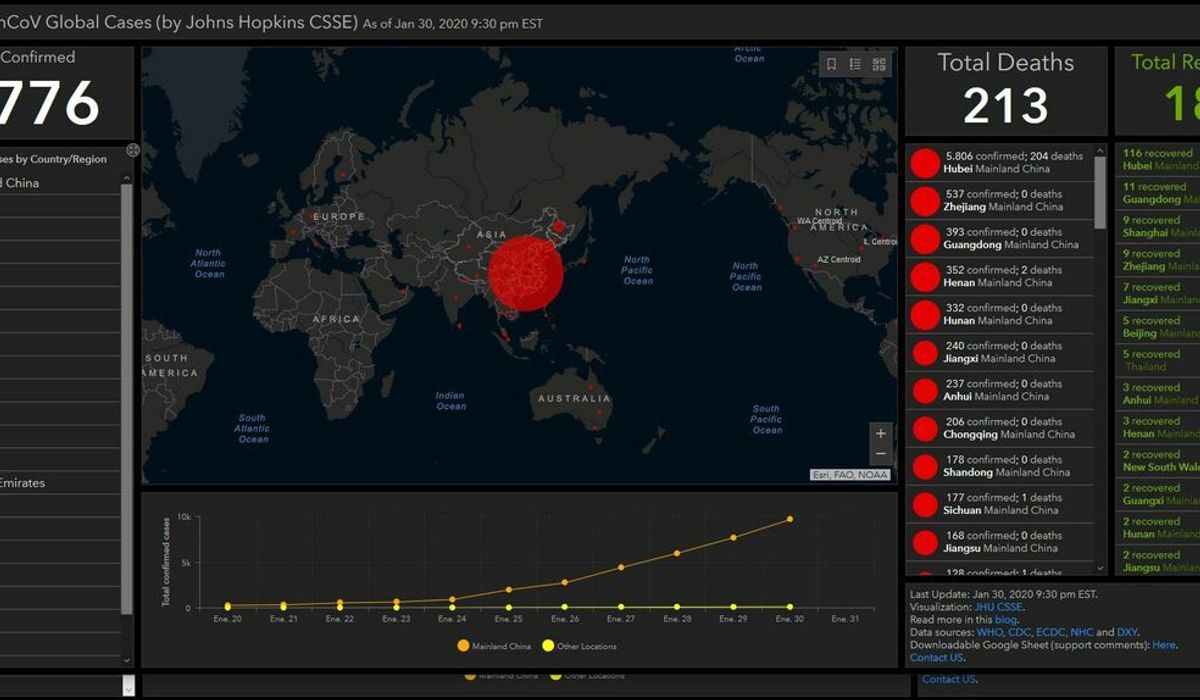
Task: Show the map legend list icon
Action: (x=855, y=64)
